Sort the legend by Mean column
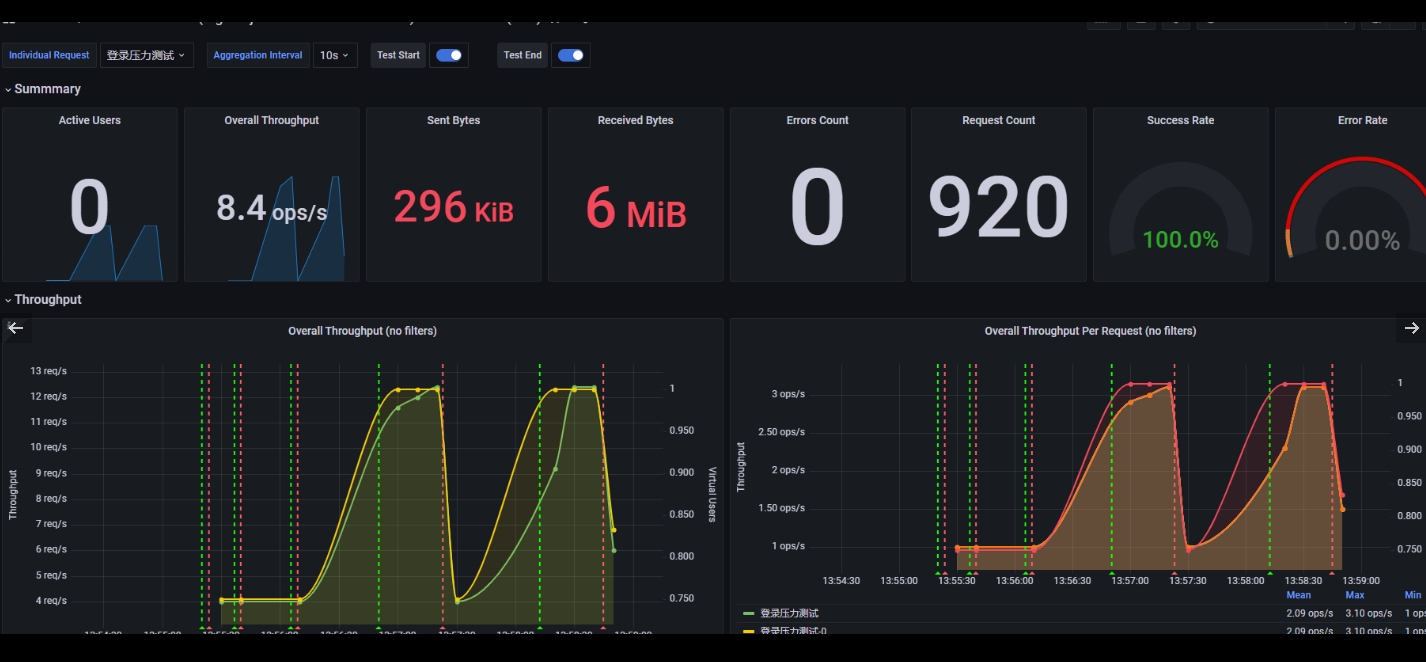The width and height of the screenshot is (1426, 662). tap(1299, 595)
